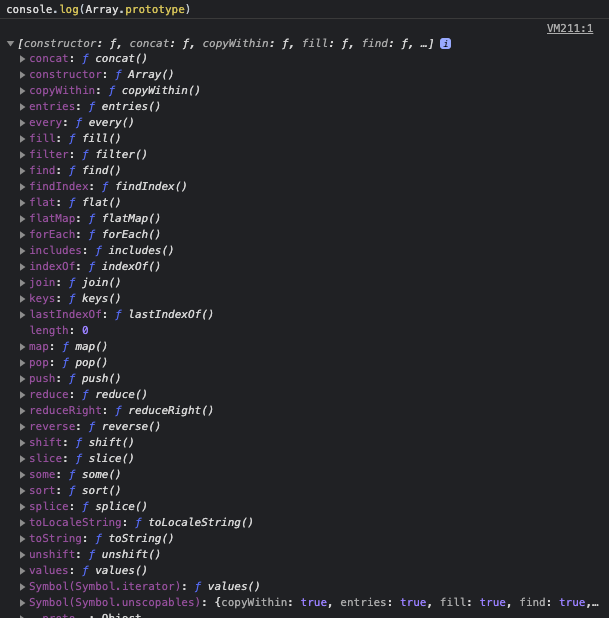Viewport: 609px width, 618px height.
Task: Expand the unshift property arrow
Action: (22, 555)
